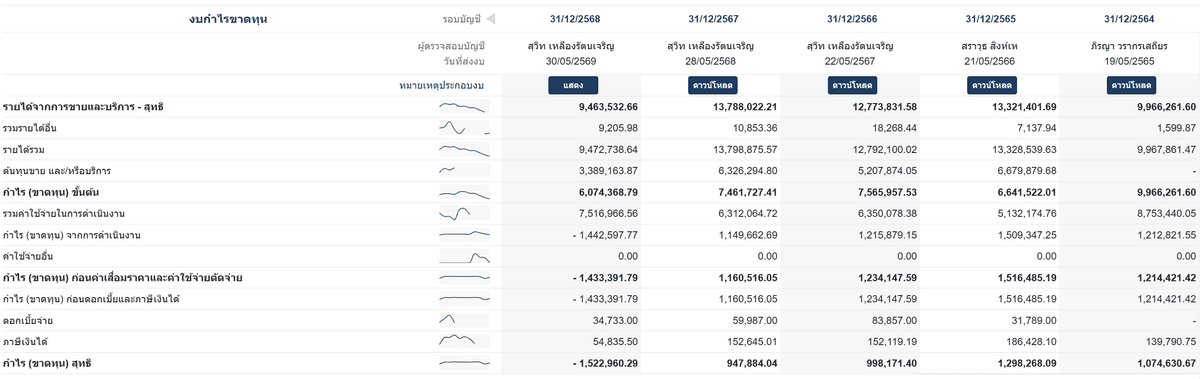Click the แสดง button under 31/12/2568
Viewport: 1200px width, 379px height.
[573, 85]
